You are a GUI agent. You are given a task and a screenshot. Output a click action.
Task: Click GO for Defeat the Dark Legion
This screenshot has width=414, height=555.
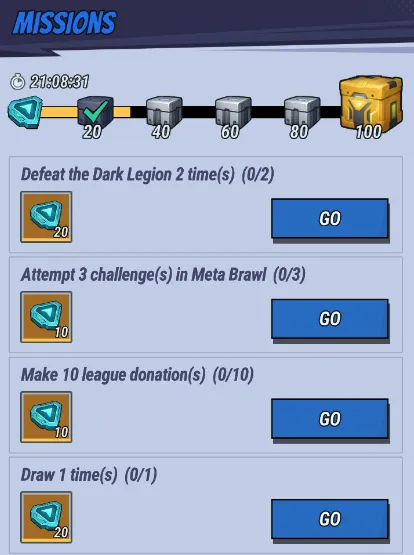(330, 218)
